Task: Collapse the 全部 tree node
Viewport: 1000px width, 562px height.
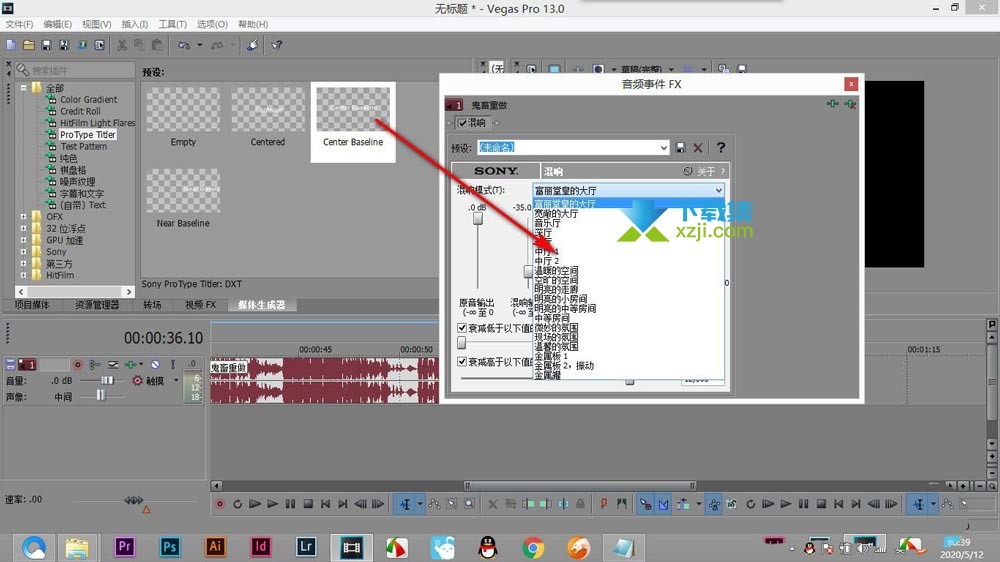Action: (x=24, y=87)
